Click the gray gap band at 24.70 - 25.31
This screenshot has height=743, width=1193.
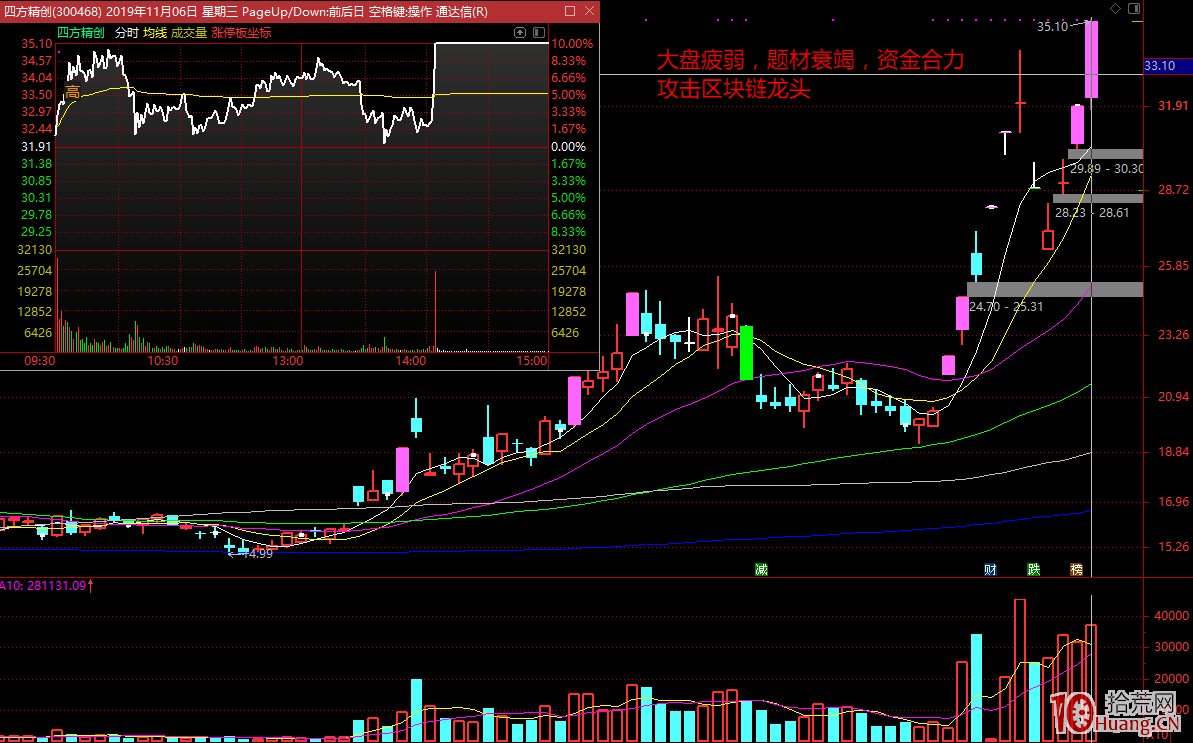[x=1055, y=289]
